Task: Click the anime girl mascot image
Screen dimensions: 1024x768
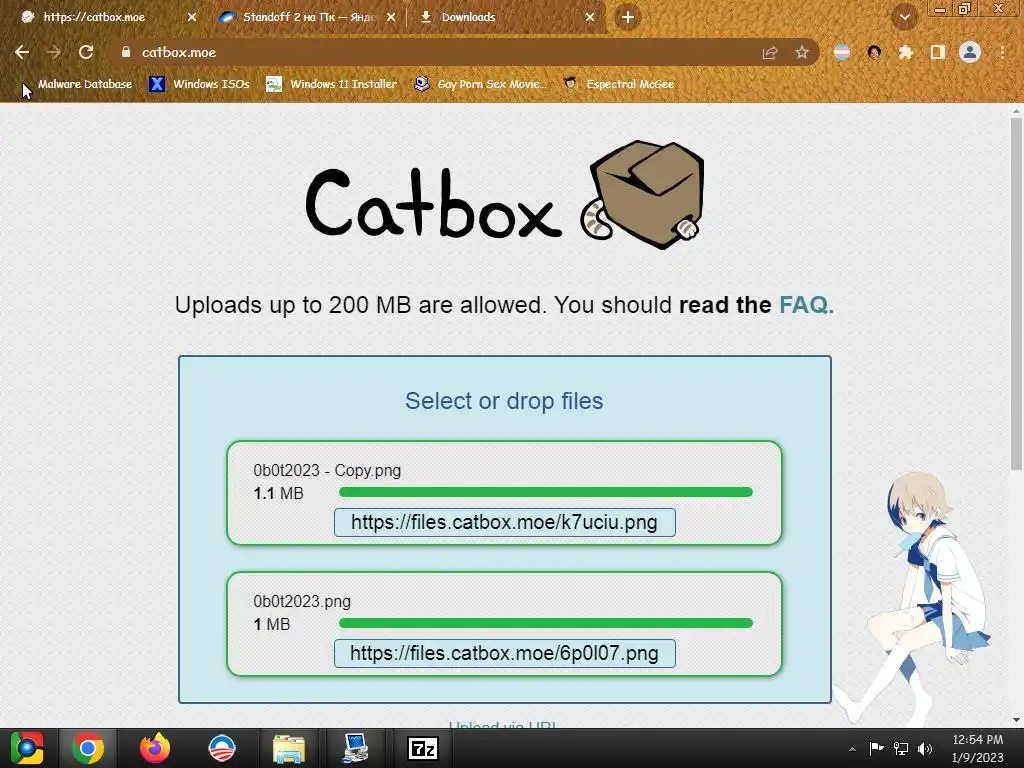Action: point(914,598)
